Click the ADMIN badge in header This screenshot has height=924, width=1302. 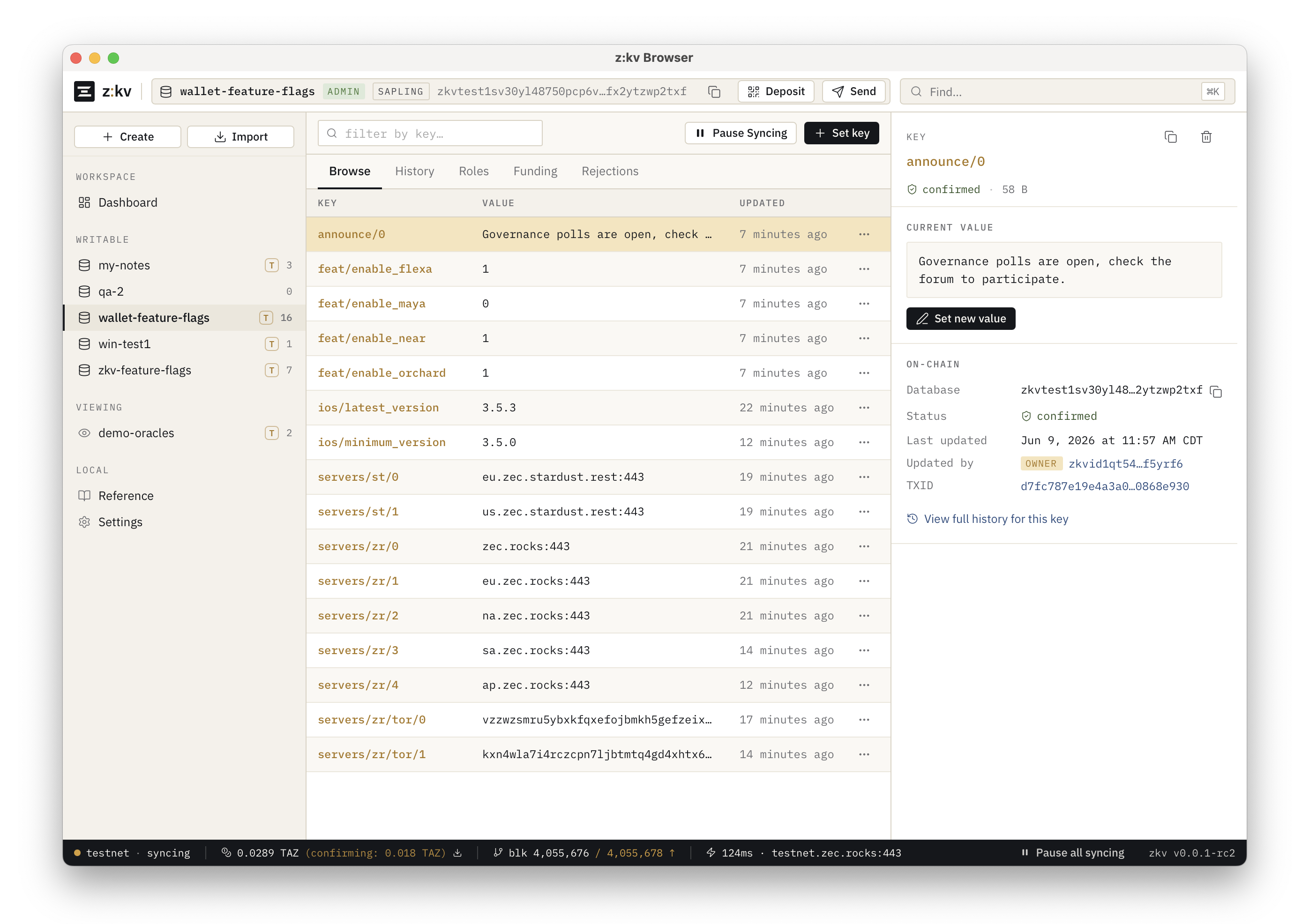tap(343, 92)
